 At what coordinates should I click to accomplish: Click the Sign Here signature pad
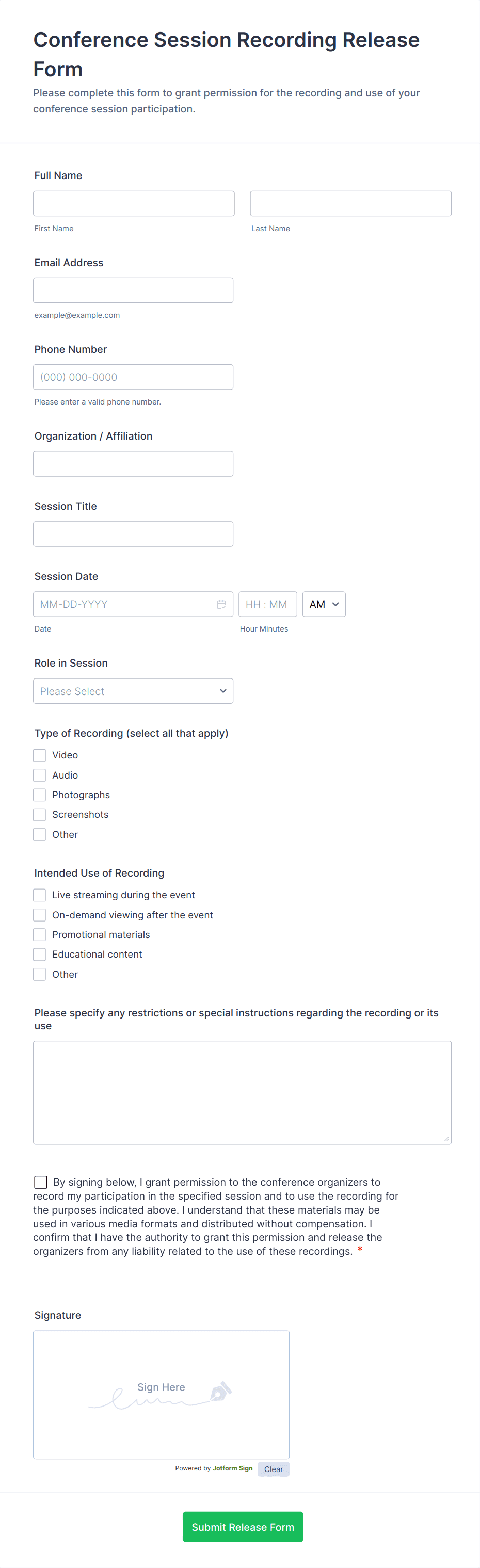click(x=161, y=1394)
